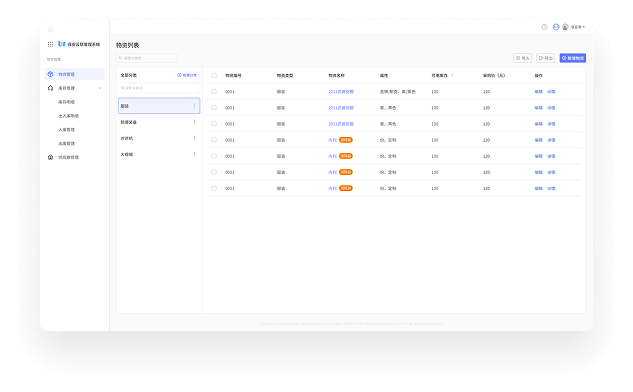Select the 对讲机 category

click(159, 138)
